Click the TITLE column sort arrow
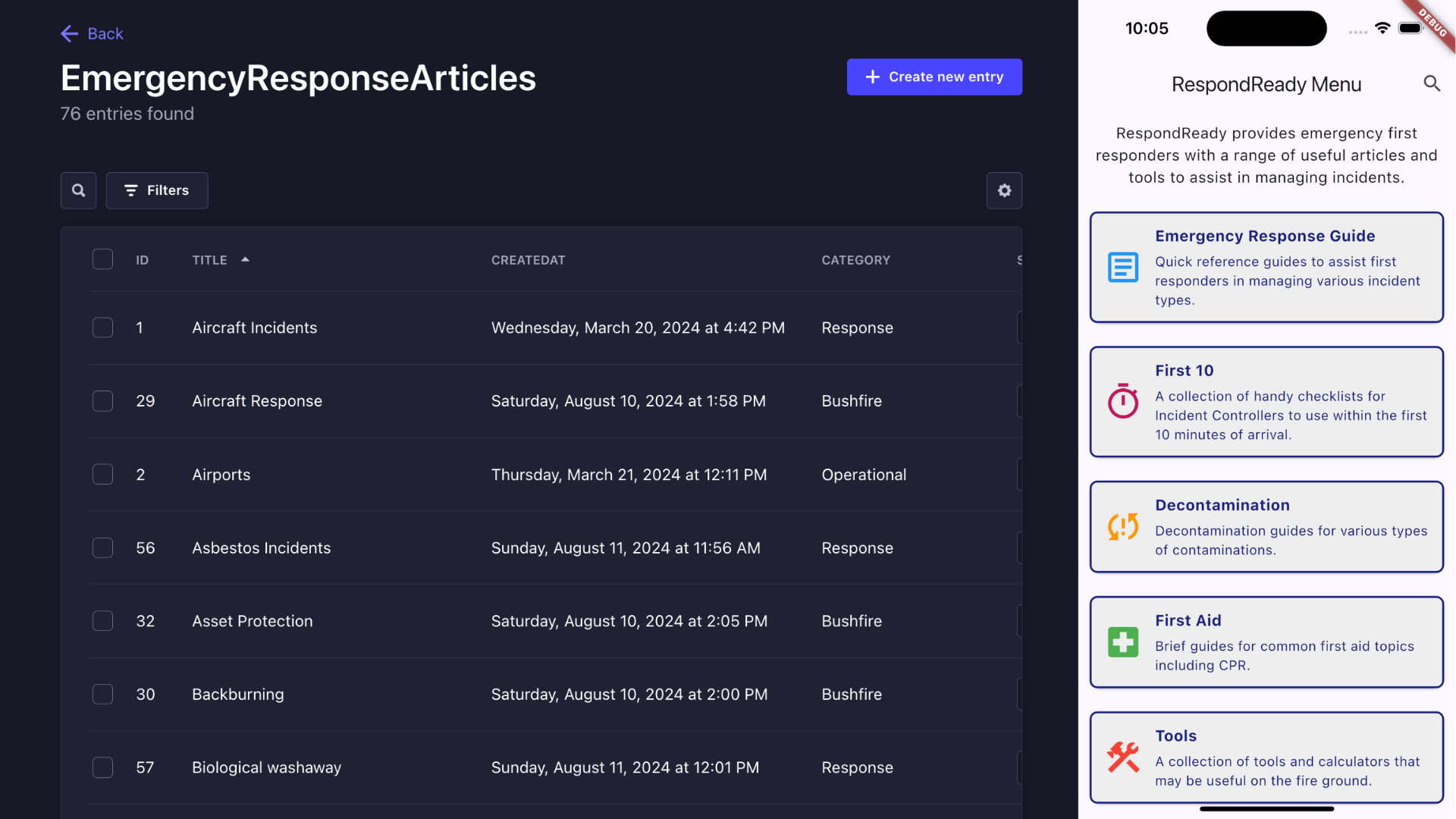The width and height of the screenshot is (1456, 819). coord(245,259)
